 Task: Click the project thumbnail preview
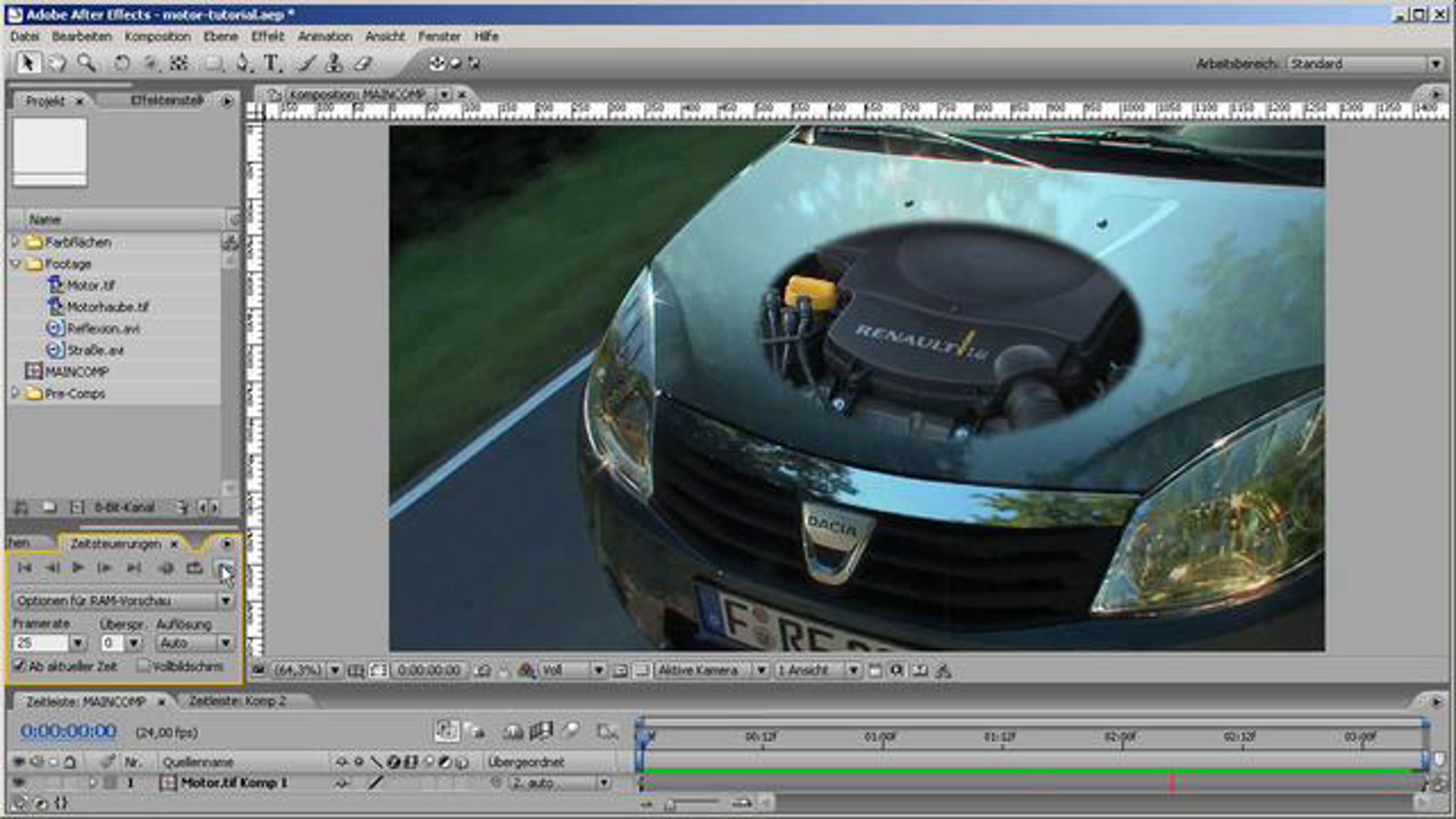coord(50,152)
